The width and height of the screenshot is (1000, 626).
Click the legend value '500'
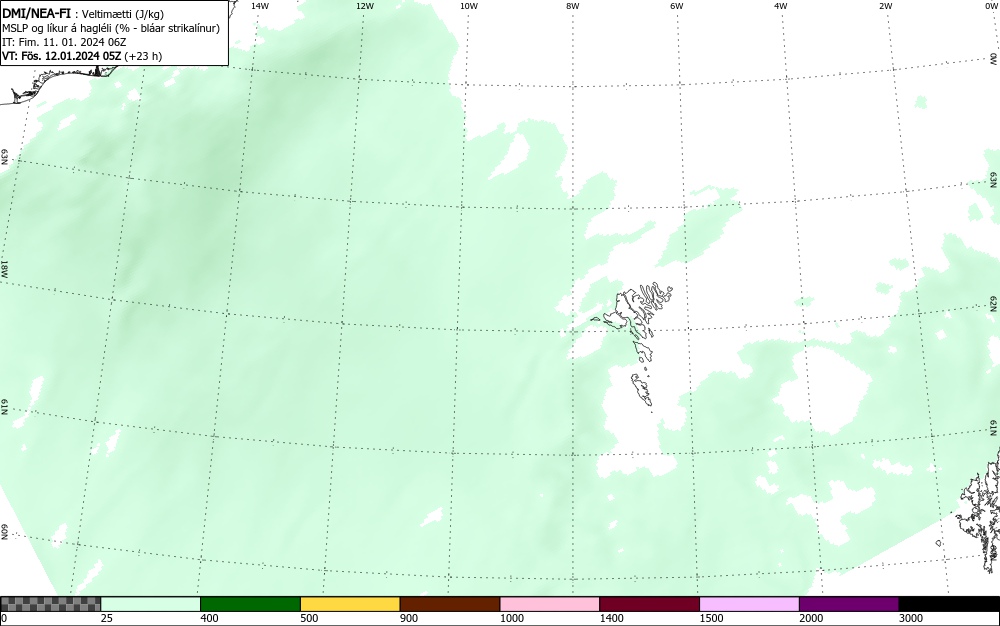pos(309,618)
